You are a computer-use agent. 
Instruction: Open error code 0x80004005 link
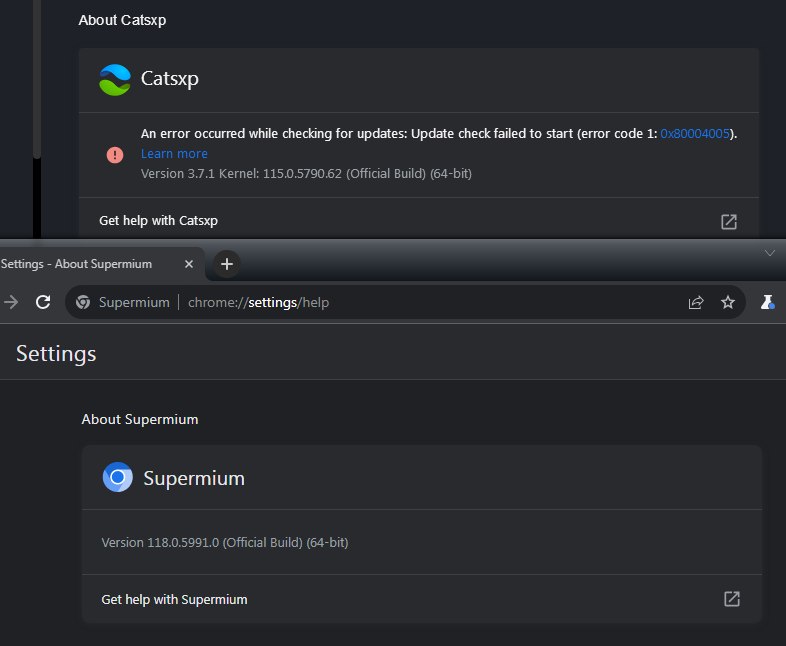pos(695,134)
